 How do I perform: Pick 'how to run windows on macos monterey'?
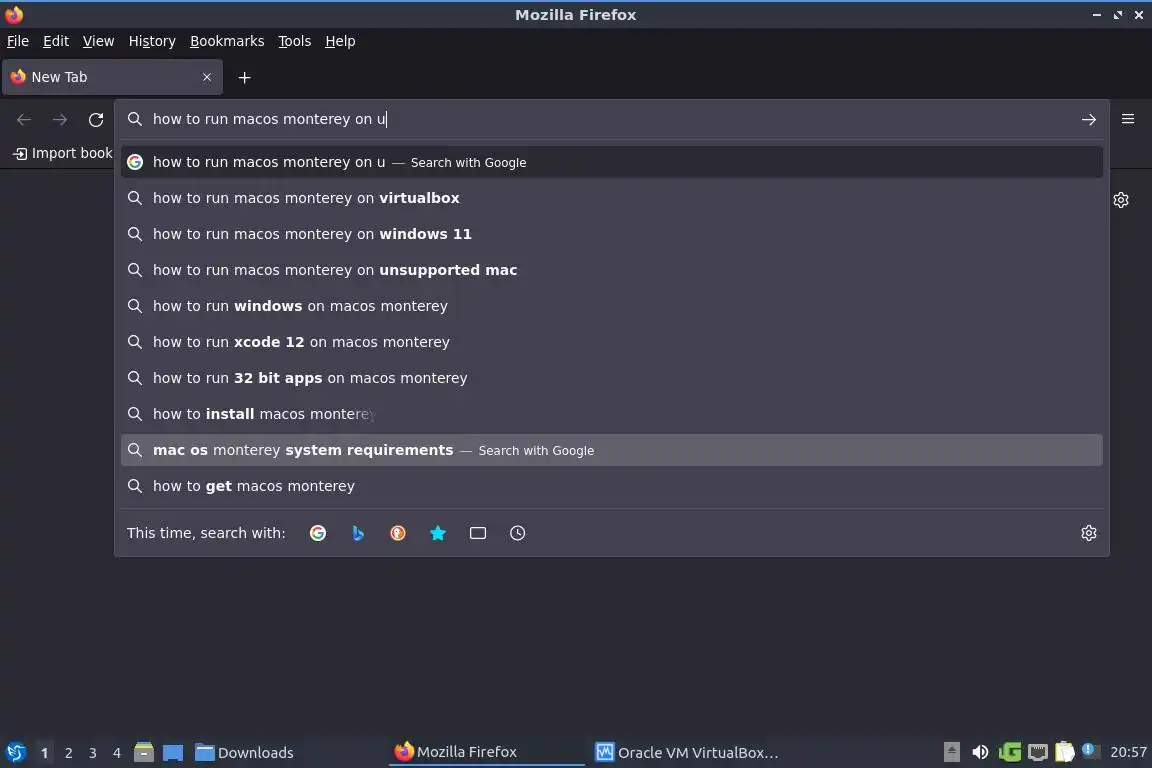[x=611, y=306]
